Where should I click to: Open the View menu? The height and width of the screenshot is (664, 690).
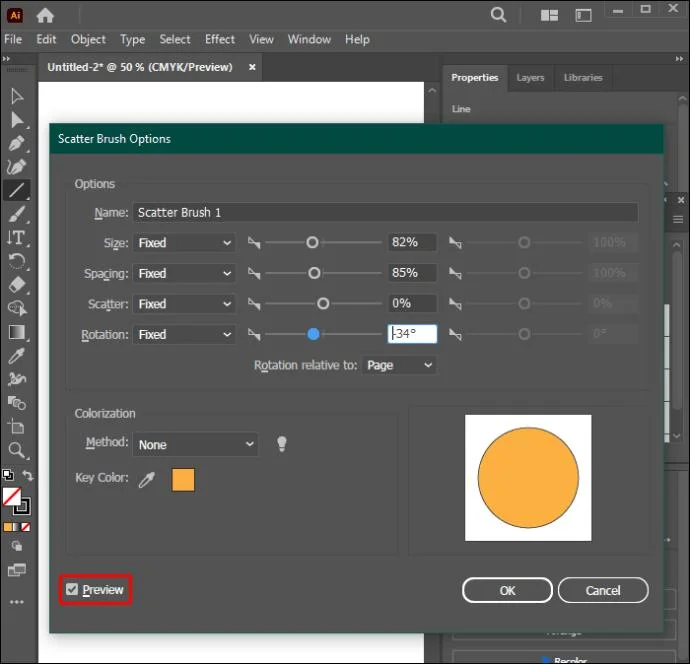pos(261,40)
